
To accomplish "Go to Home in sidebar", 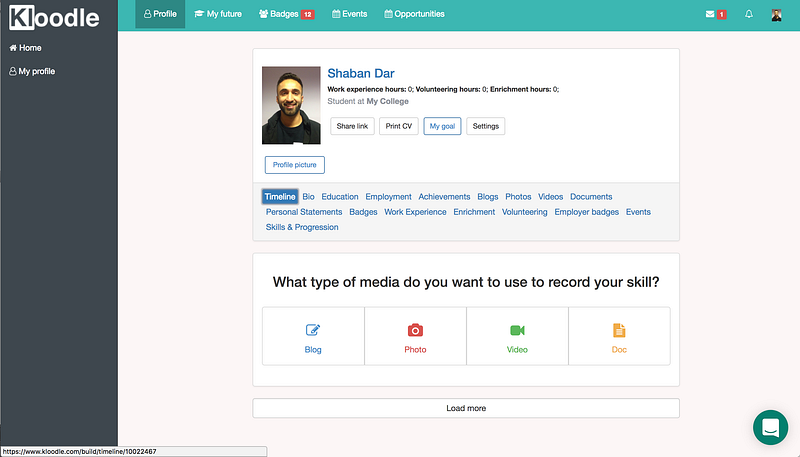I will coord(26,48).
